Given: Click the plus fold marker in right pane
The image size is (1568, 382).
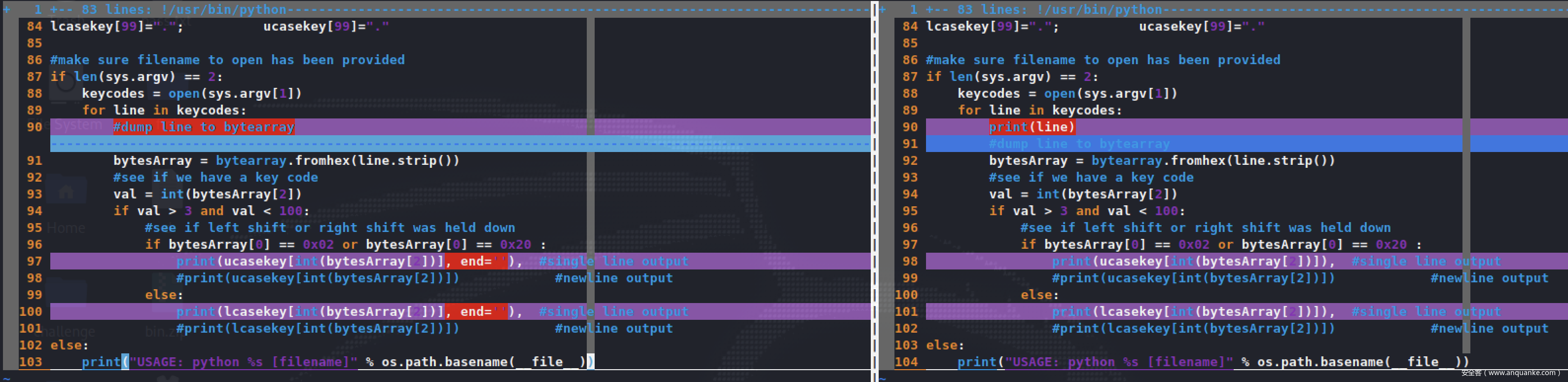Looking at the screenshot, I should tap(883, 9).
